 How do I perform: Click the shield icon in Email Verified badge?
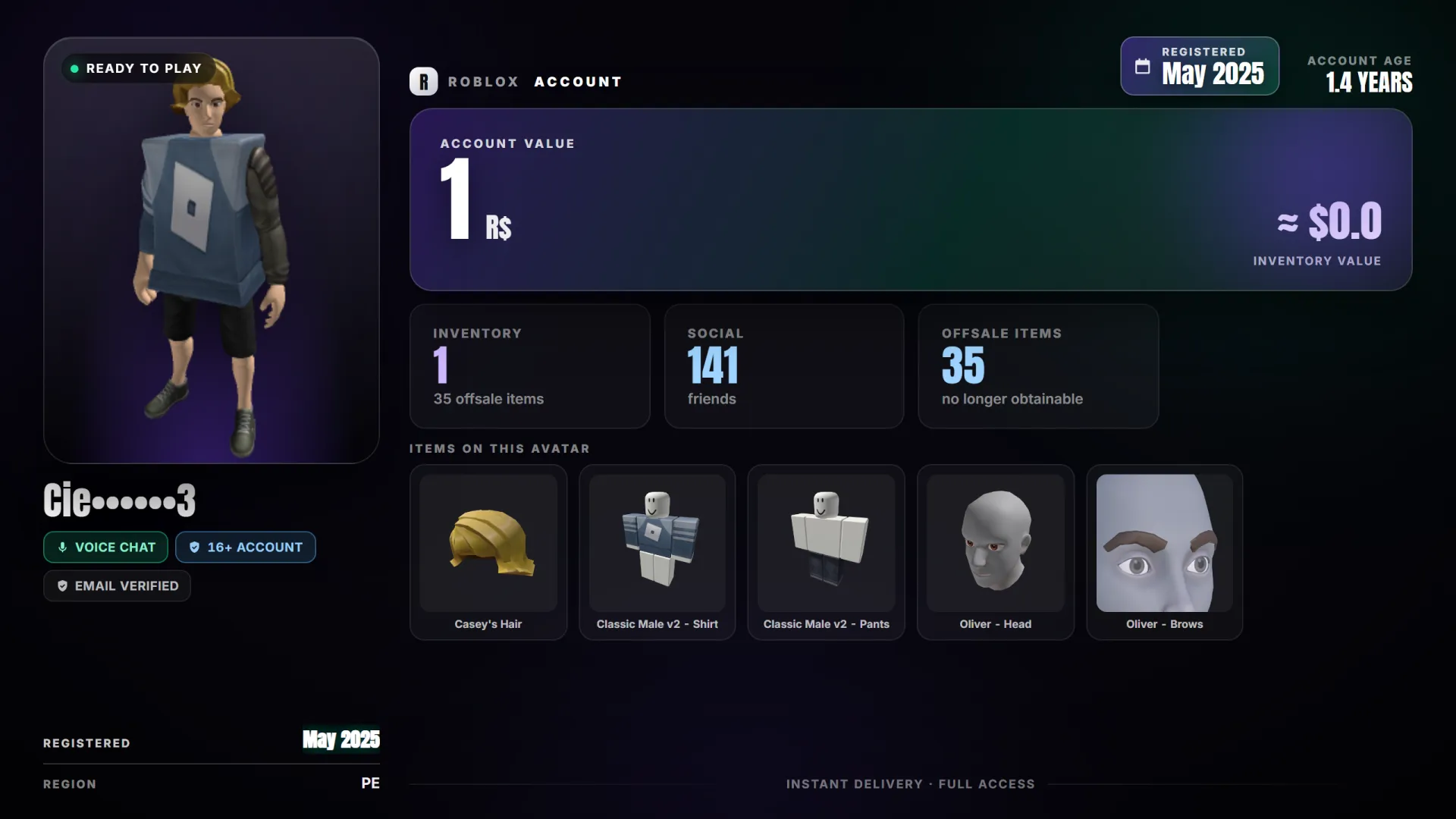pos(62,586)
